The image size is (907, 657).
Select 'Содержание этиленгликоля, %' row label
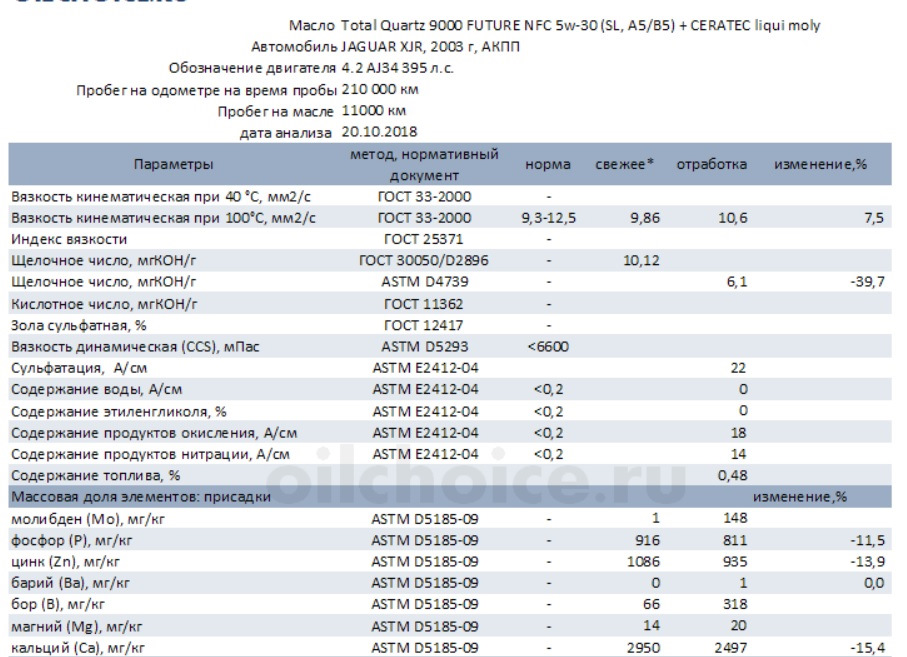pos(119,412)
